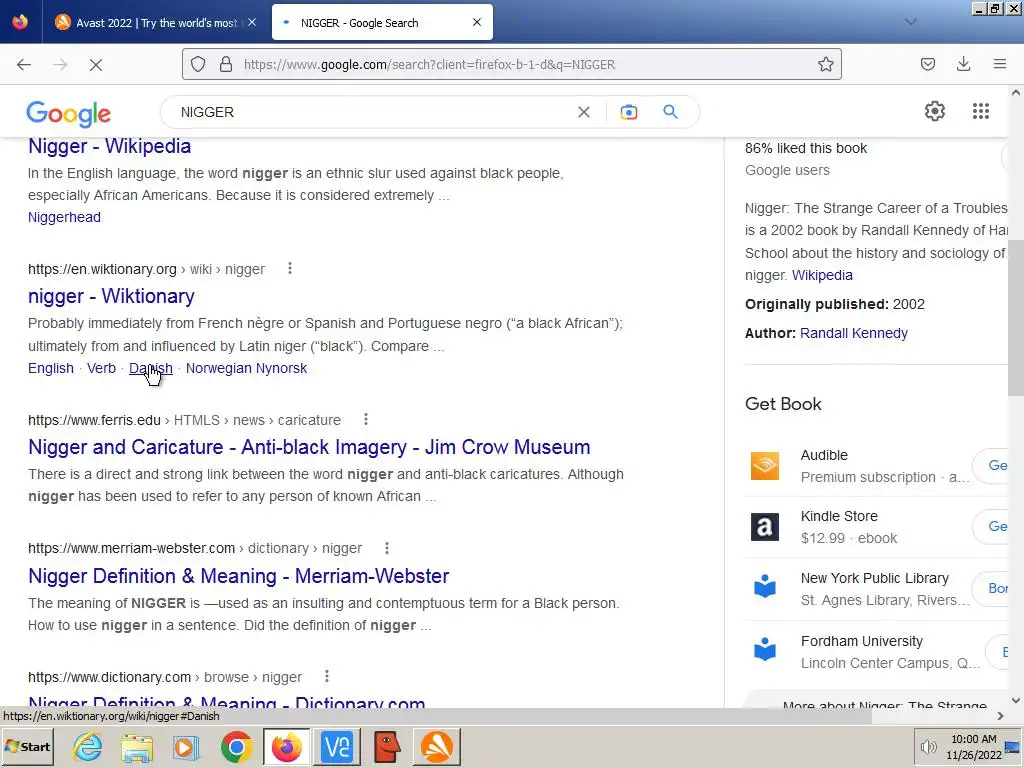
Task: Click the 'Originally published: 2002' text
Action: 835,304
